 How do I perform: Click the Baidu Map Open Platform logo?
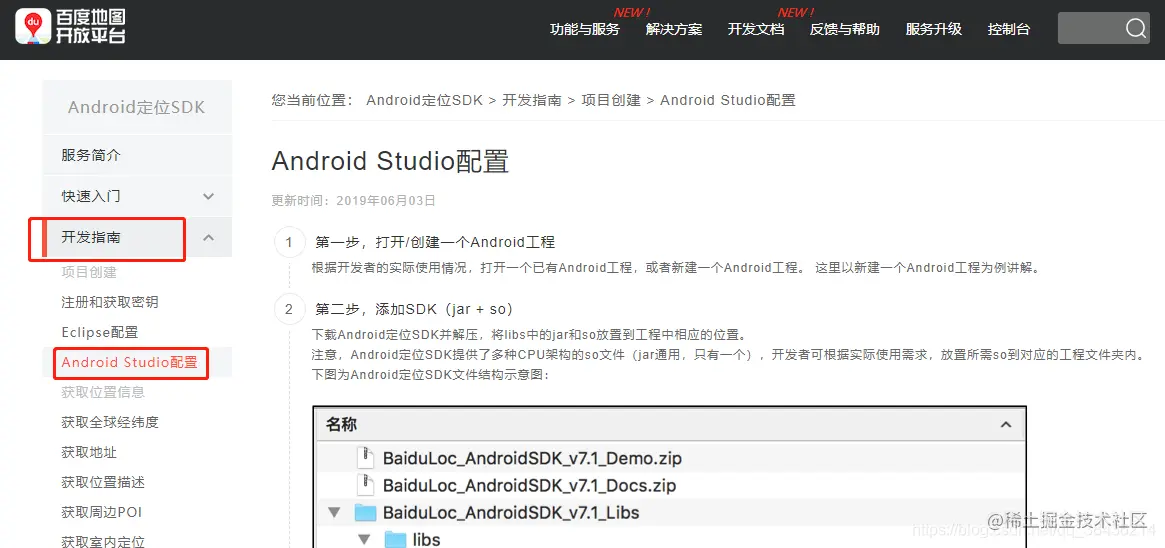click(71, 28)
